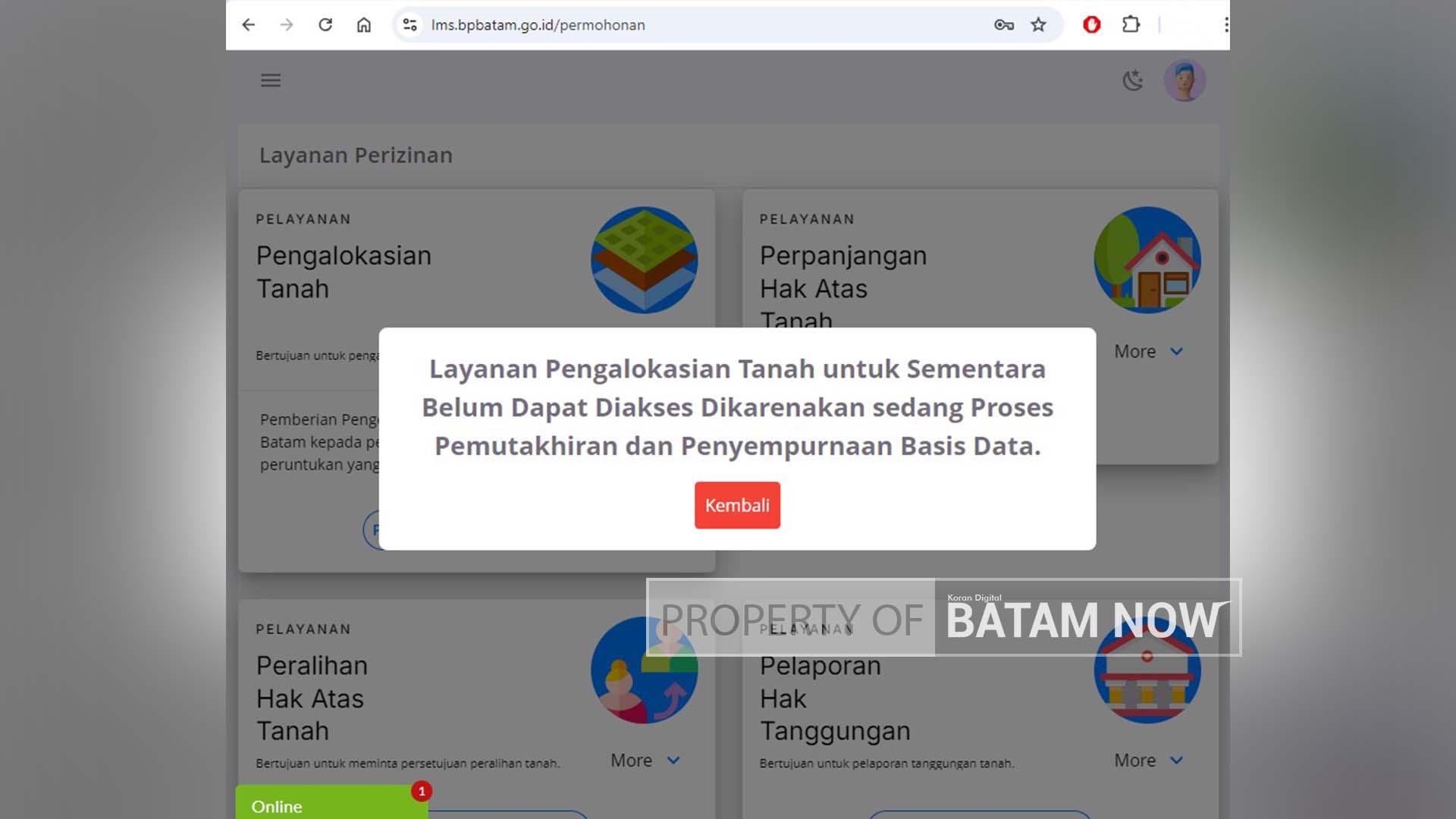Open the password manager key icon

click(x=1003, y=25)
